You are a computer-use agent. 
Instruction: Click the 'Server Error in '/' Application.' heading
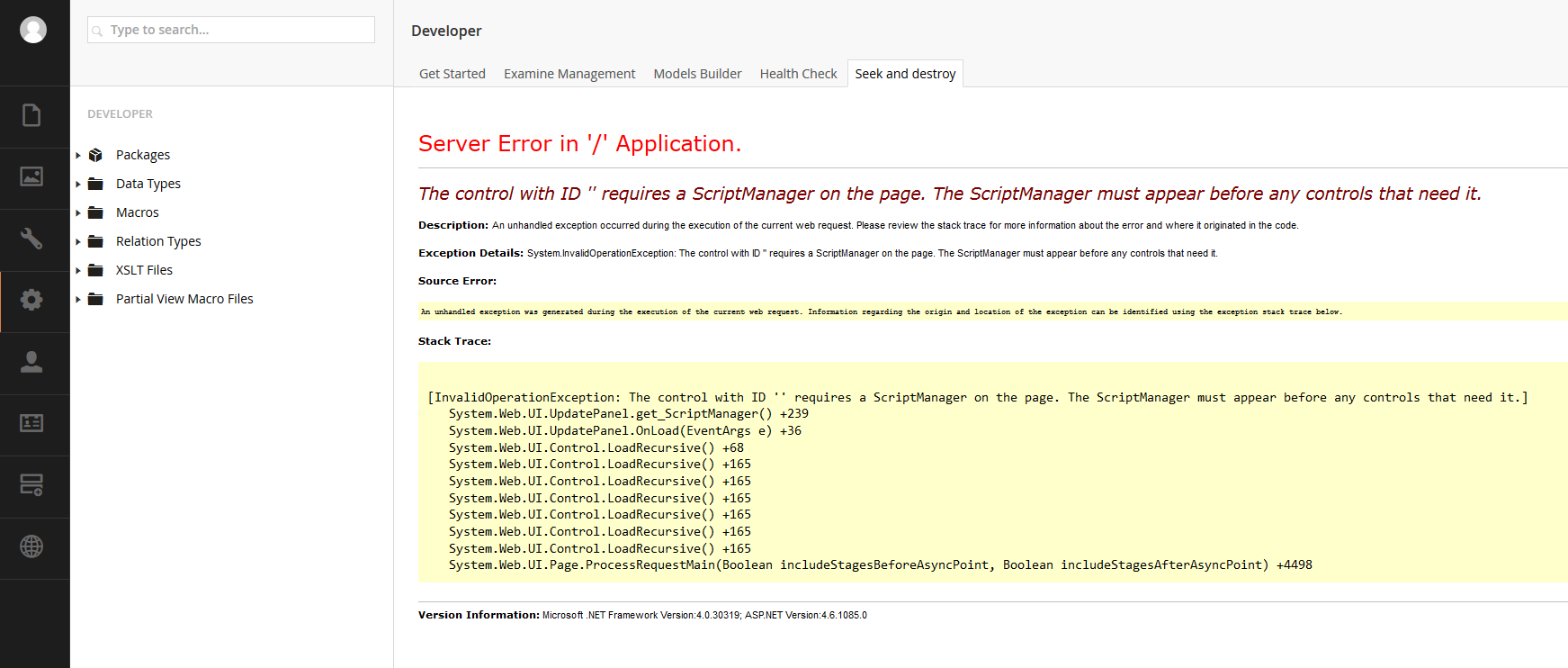click(579, 144)
